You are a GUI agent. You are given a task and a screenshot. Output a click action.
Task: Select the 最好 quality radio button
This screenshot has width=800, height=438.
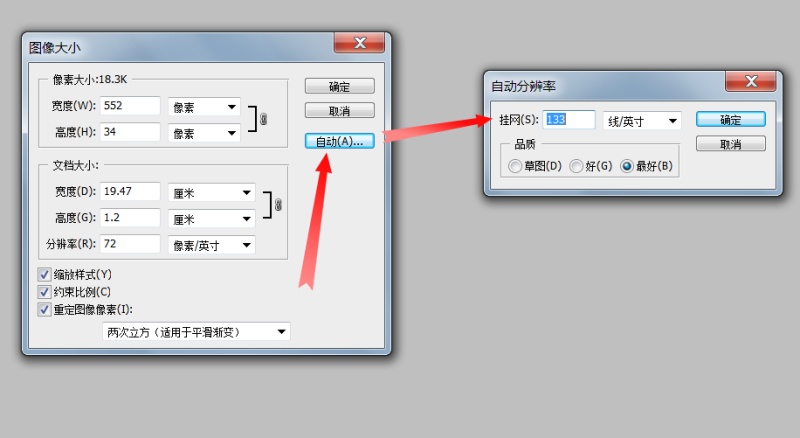click(x=627, y=166)
